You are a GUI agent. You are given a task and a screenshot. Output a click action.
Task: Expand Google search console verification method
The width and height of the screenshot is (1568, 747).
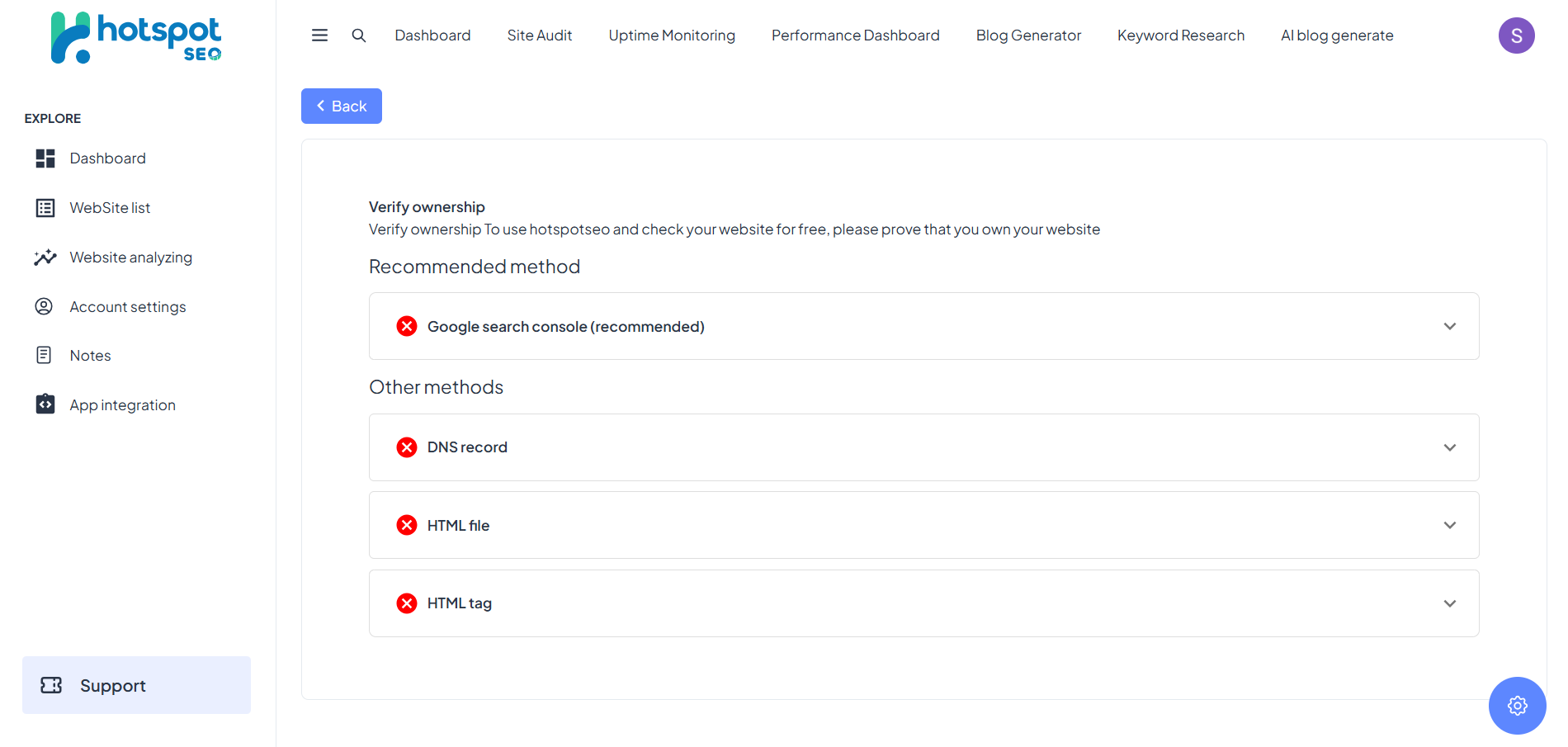923,327
